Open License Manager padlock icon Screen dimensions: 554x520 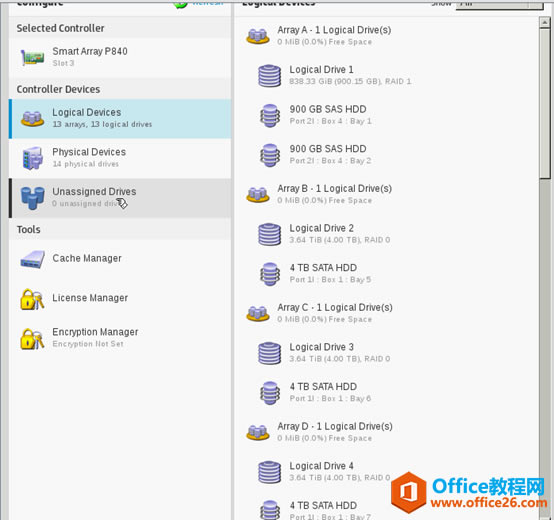coord(32,299)
